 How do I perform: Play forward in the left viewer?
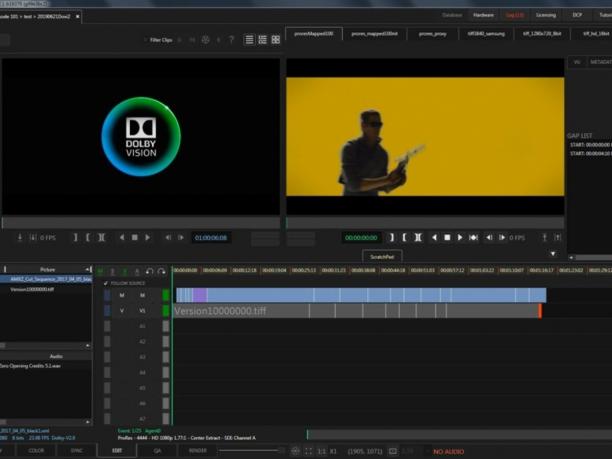[x=148, y=237]
